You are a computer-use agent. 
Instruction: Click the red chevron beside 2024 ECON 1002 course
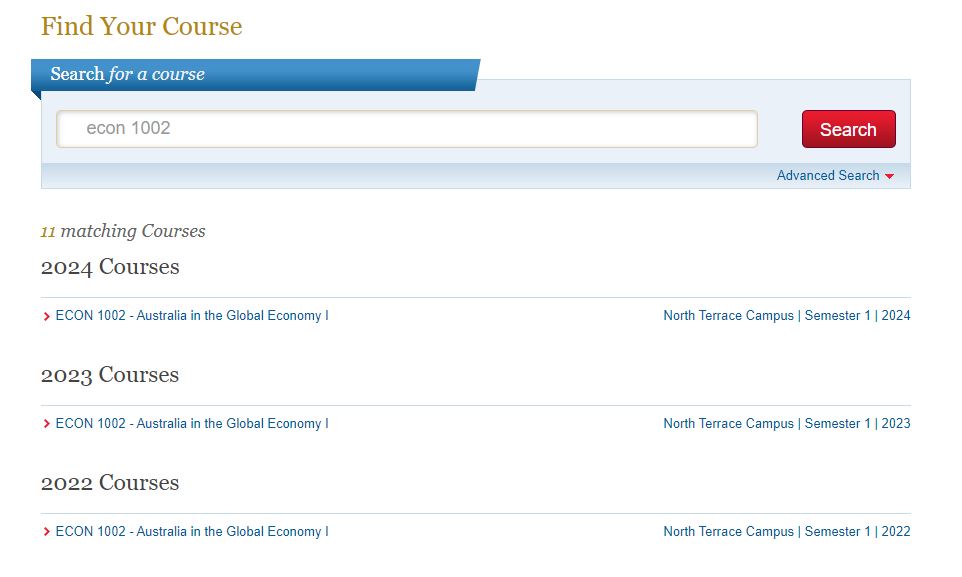(x=46, y=315)
